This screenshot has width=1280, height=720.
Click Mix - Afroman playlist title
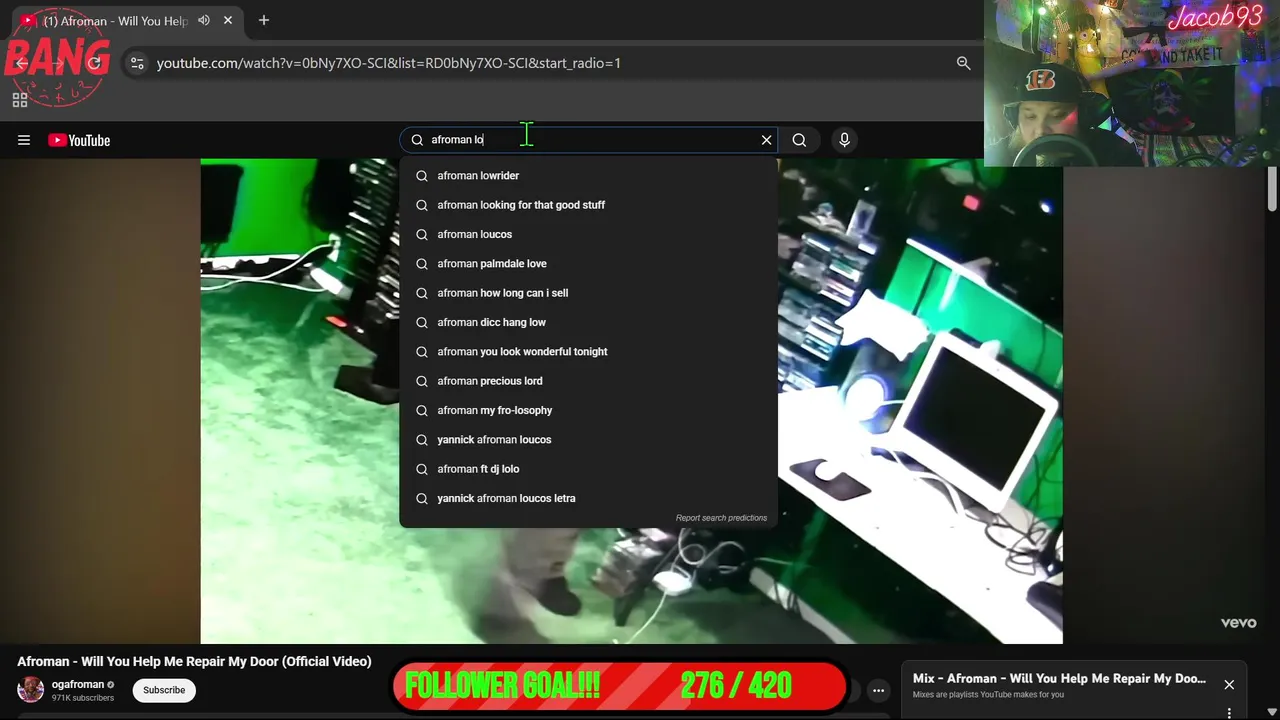(1059, 678)
